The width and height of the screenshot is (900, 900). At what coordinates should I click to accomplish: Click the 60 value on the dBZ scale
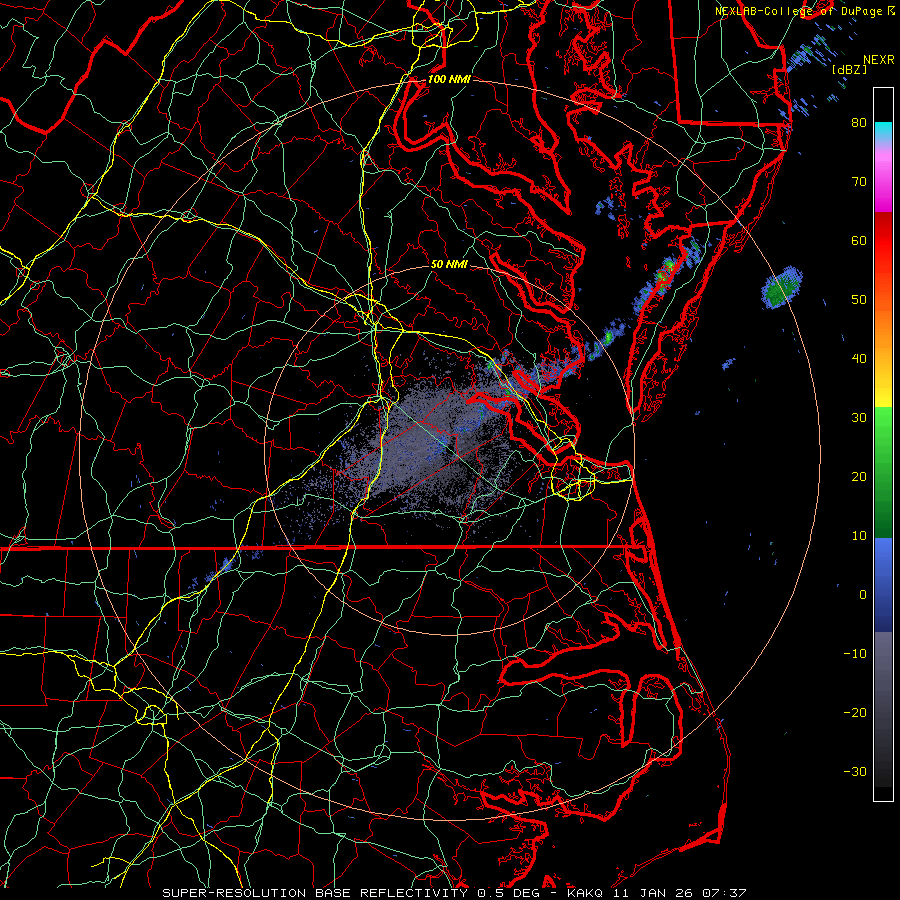[859, 241]
